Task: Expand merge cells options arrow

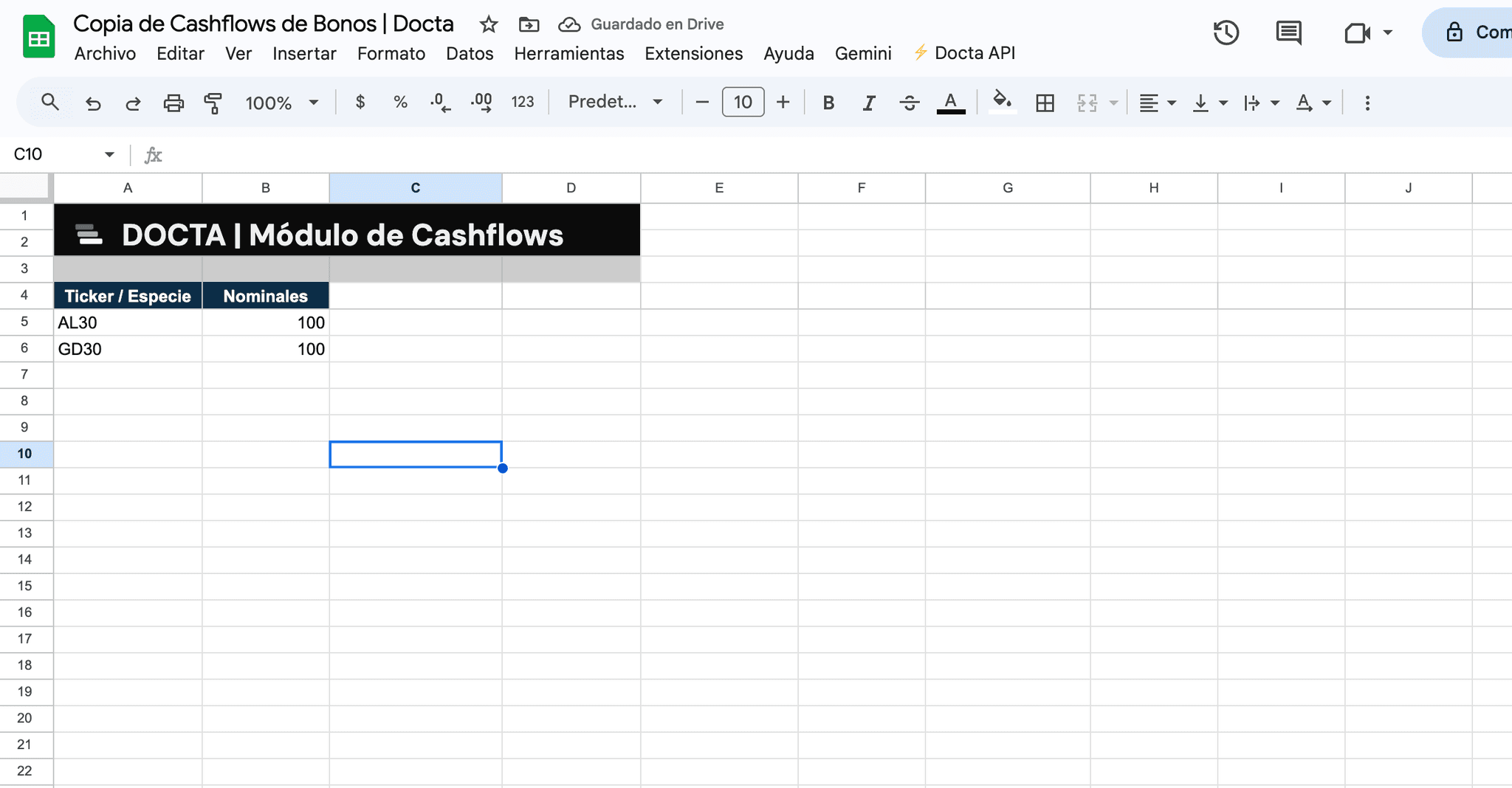Action: [x=1113, y=103]
